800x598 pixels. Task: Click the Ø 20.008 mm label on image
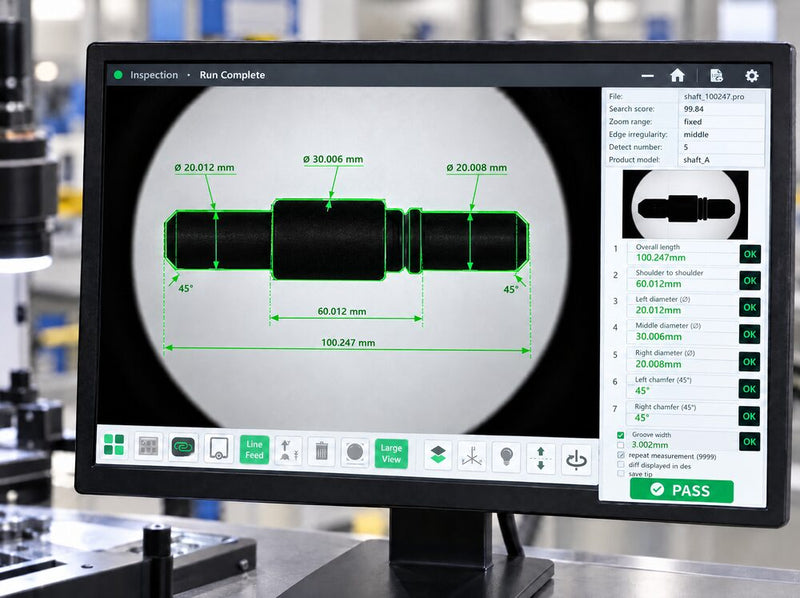point(477,168)
